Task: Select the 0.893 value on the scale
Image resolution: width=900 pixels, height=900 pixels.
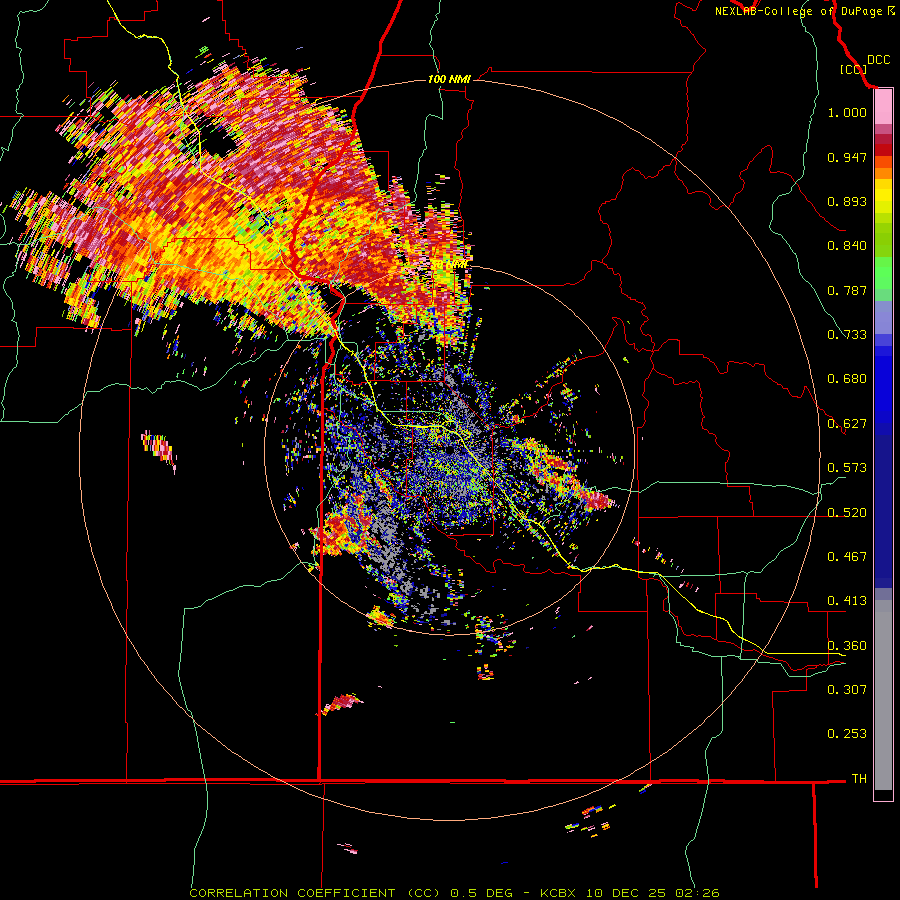Action: 847,201
